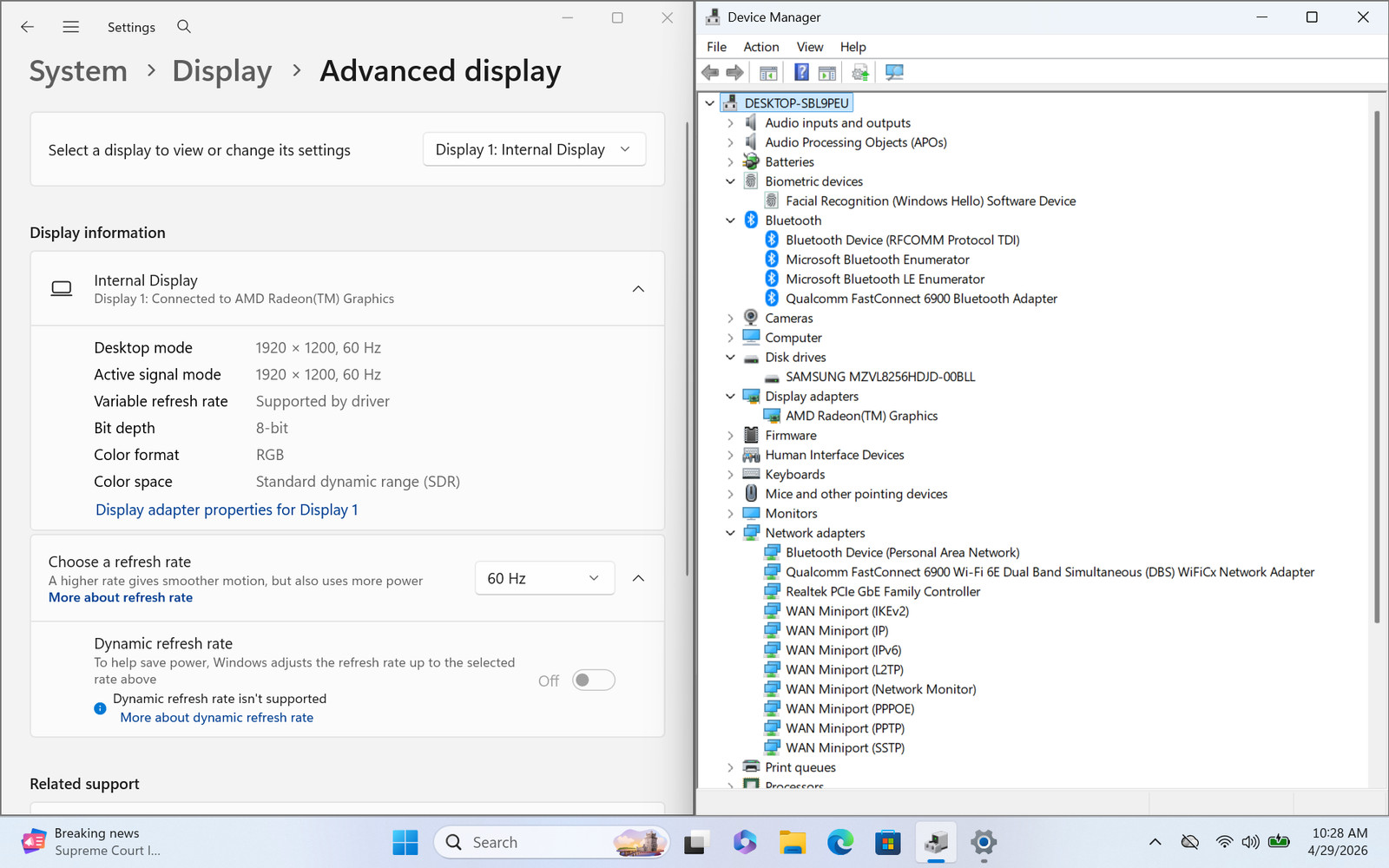1389x868 pixels.
Task: Open Microsoft Store from the taskbar
Action: point(887,842)
